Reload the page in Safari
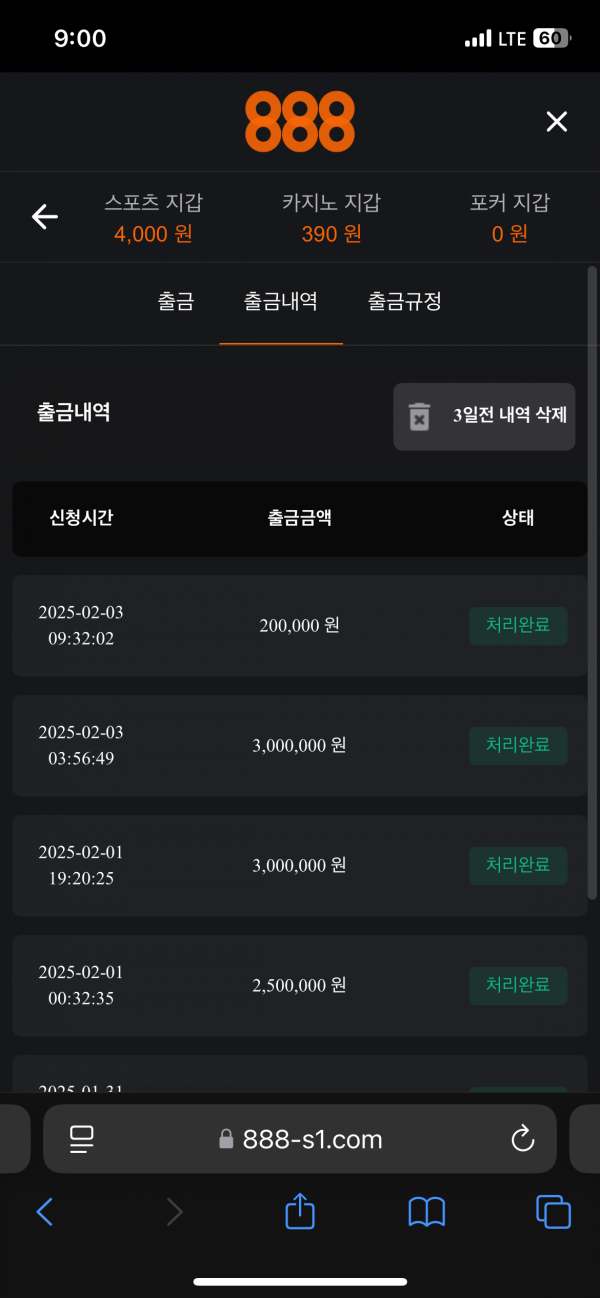 (x=522, y=1138)
